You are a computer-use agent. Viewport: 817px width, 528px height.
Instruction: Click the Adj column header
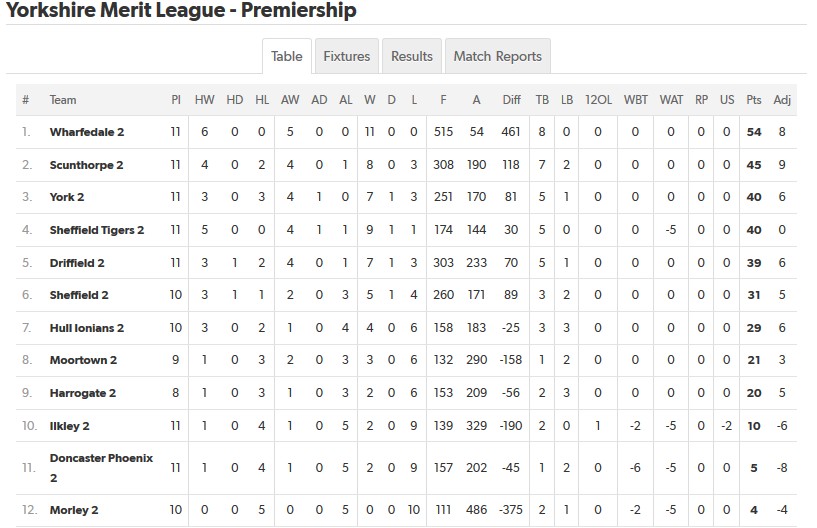(782, 100)
